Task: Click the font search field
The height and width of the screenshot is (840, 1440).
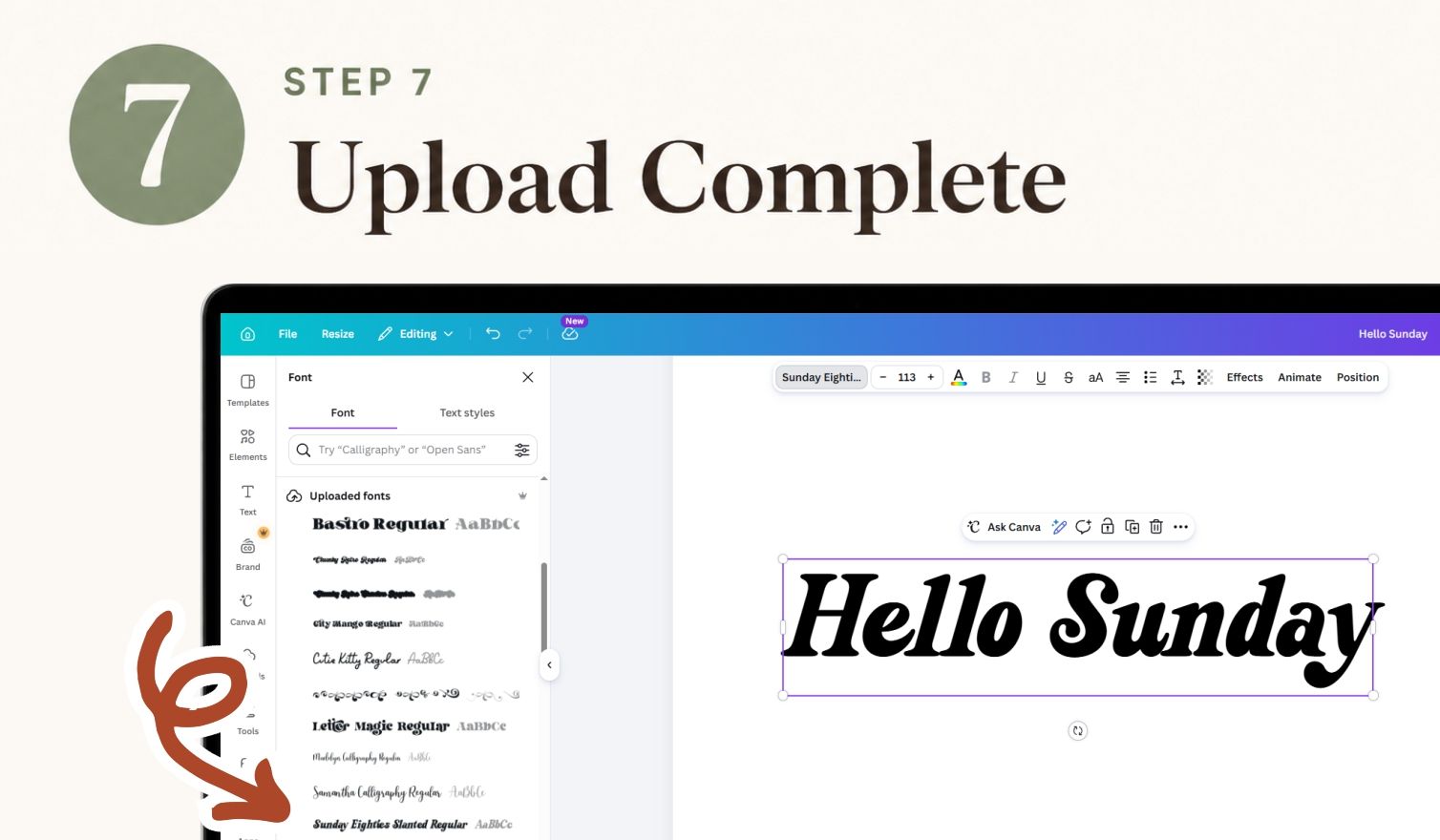Action: 413,450
